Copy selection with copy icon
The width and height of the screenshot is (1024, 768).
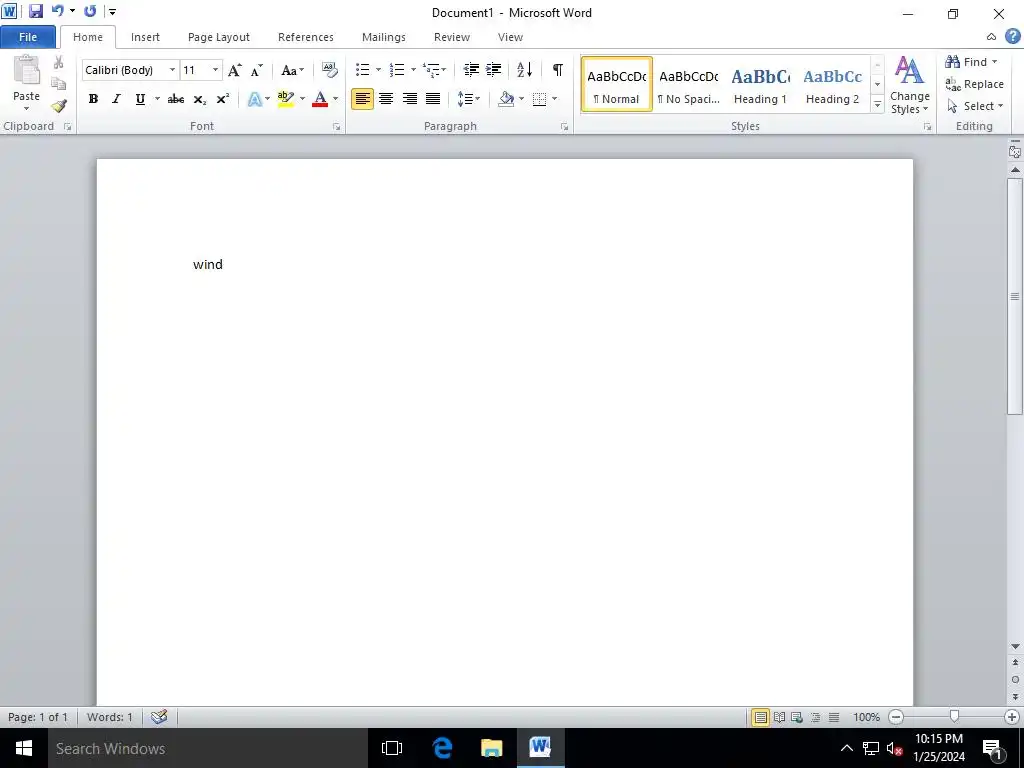(59, 84)
